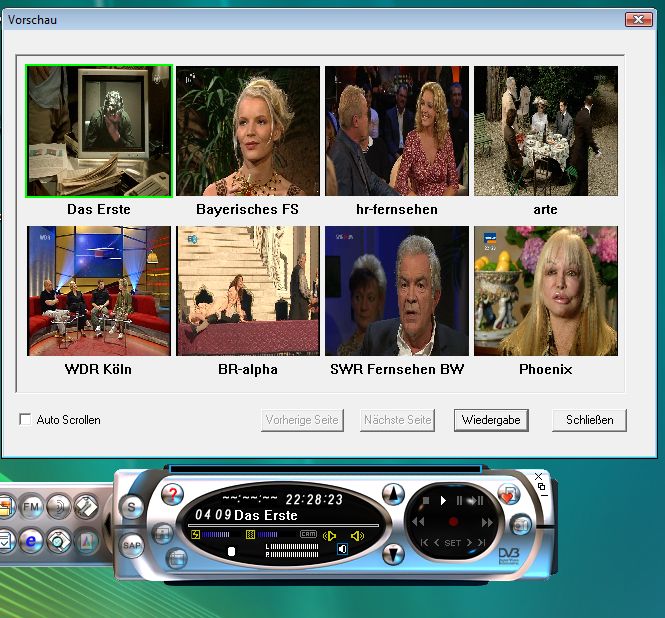
Task: Click the yellow stereo sound icon
Action: (x=330, y=536)
